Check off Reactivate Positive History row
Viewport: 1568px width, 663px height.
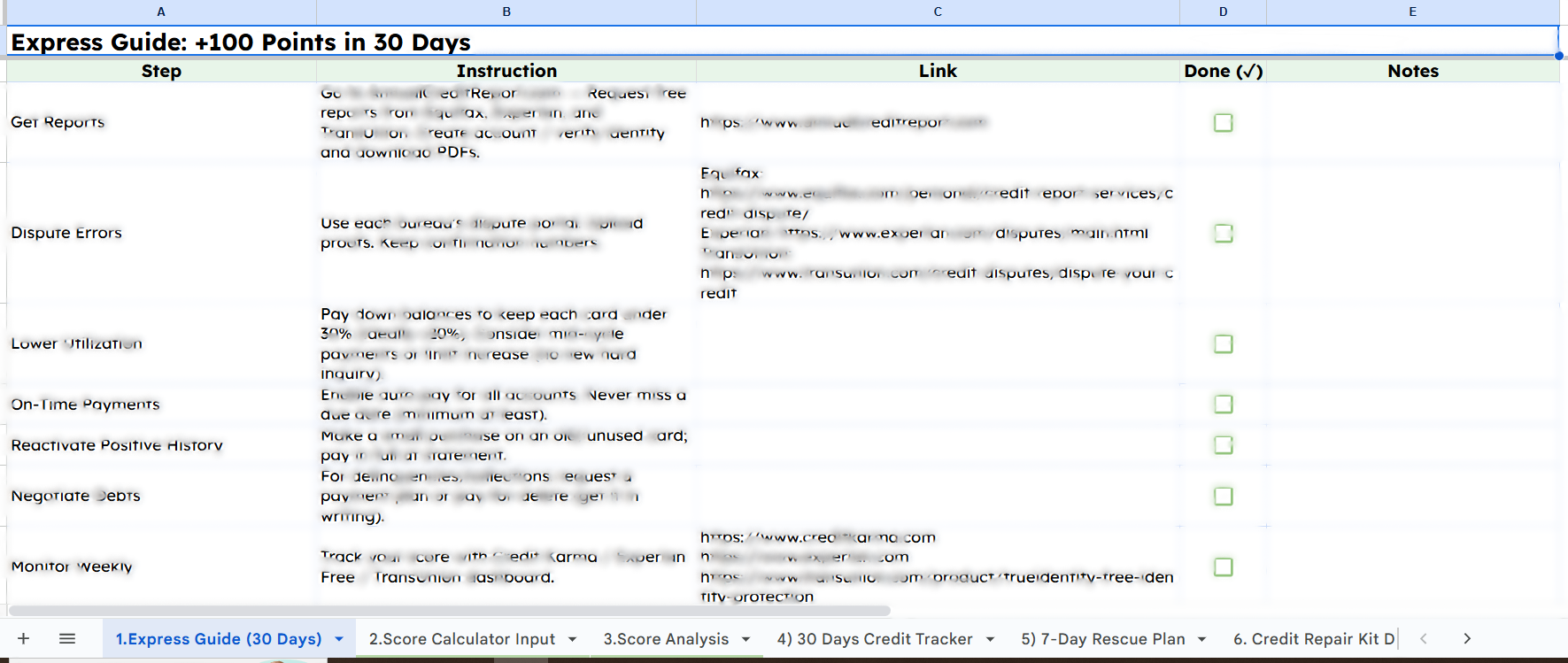(1223, 444)
